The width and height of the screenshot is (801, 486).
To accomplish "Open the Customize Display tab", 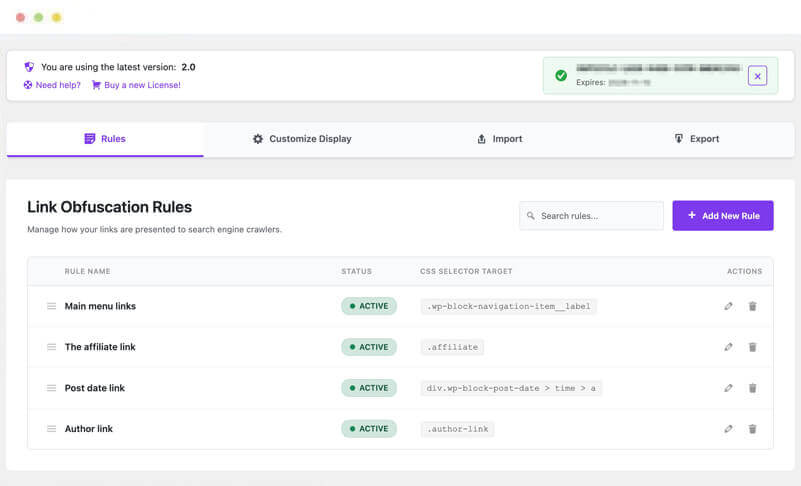I will pyautogui.click(x=302, y=139).
